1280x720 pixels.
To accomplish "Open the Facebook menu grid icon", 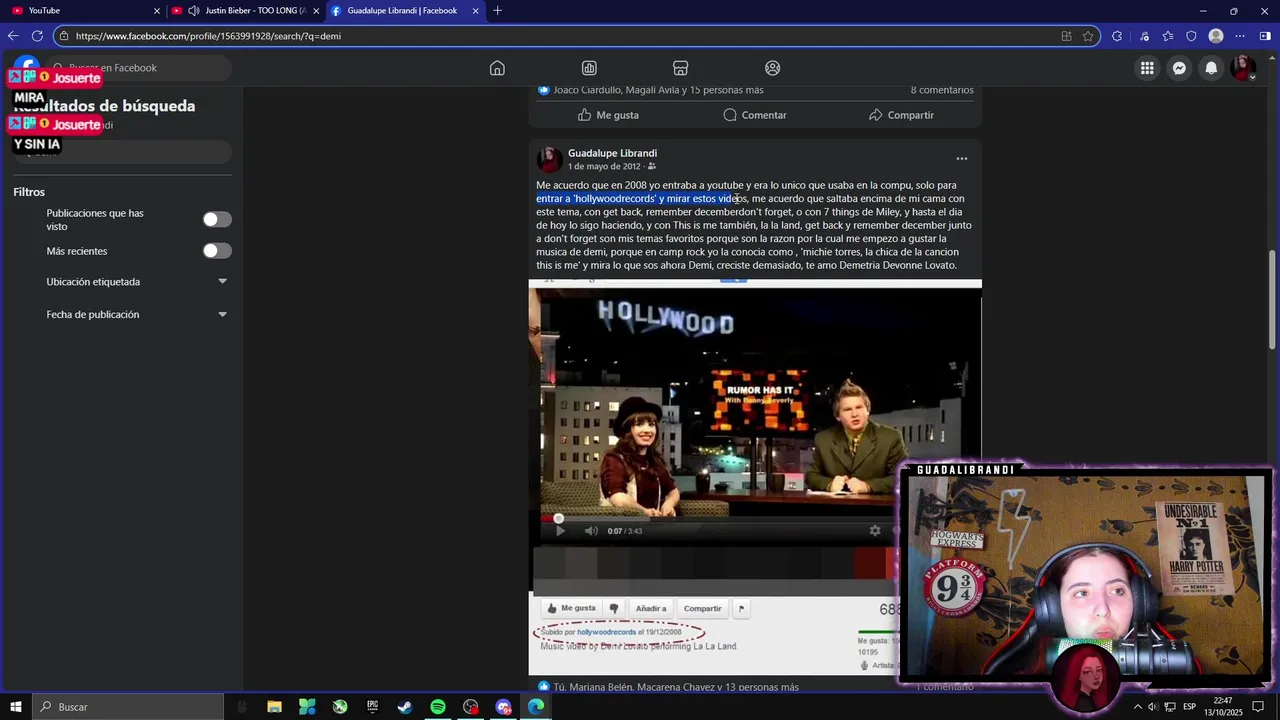I will [1147, 68].
